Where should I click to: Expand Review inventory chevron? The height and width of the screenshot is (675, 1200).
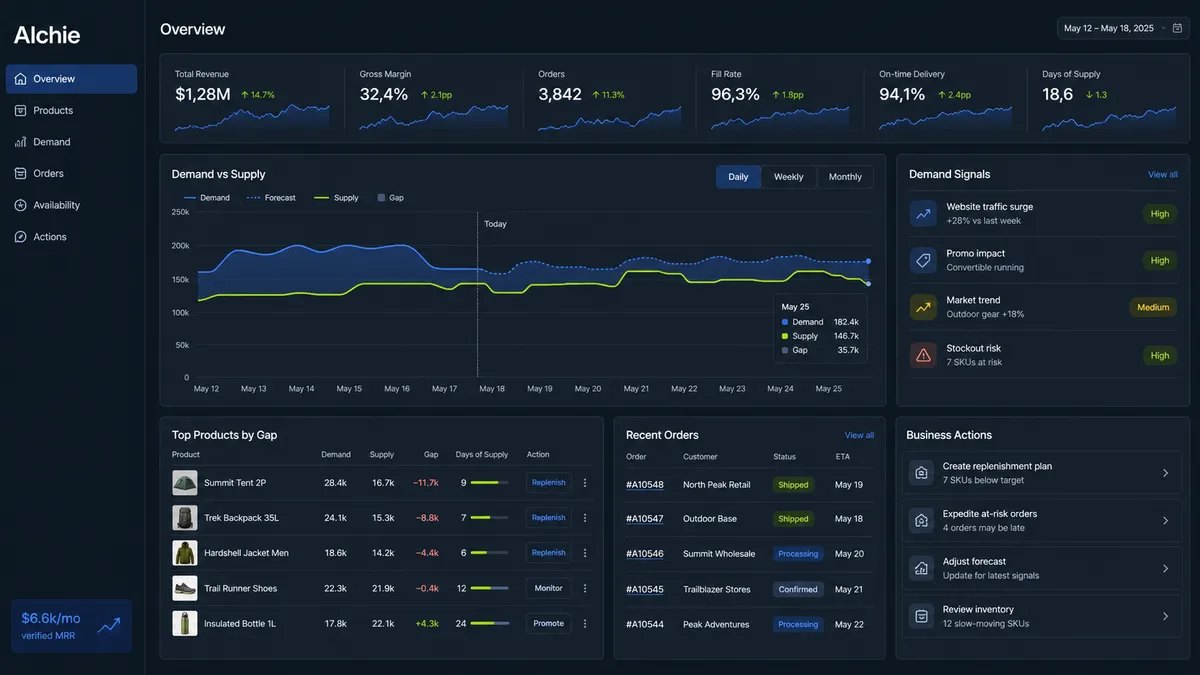coord(1165,616)
